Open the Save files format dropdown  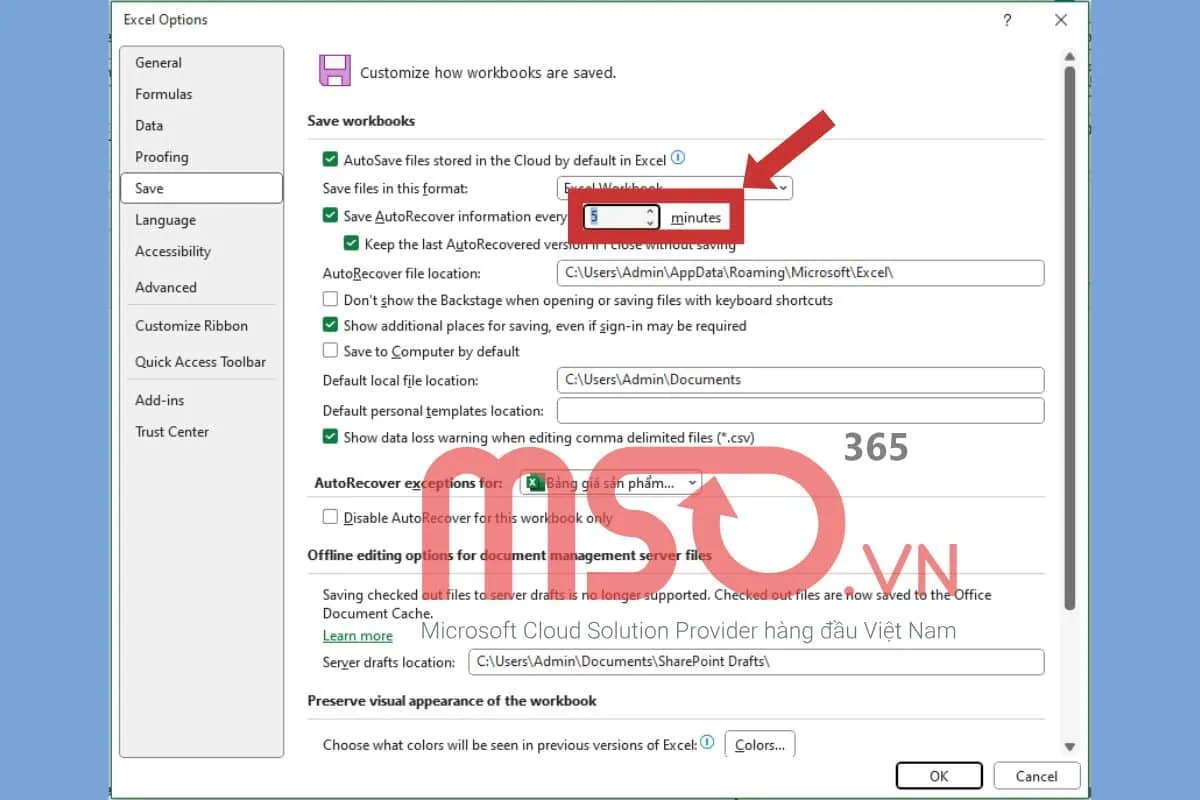point(783,187)
